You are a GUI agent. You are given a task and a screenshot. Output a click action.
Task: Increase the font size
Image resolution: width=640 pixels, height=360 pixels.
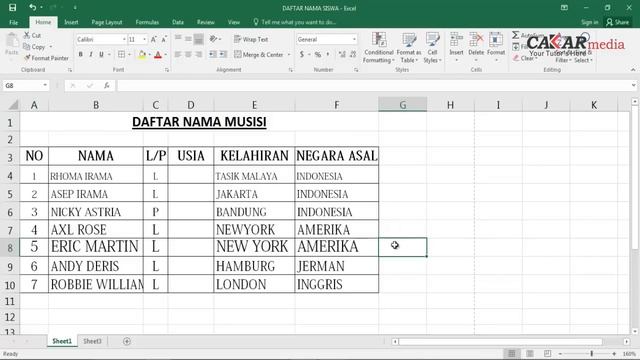[154, 40]
